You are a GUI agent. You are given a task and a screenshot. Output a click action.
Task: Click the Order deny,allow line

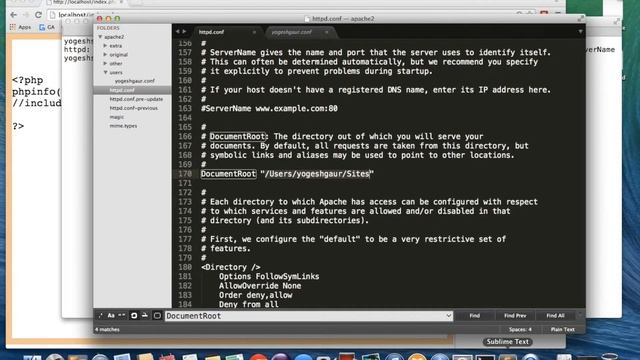tap(256, 295)
